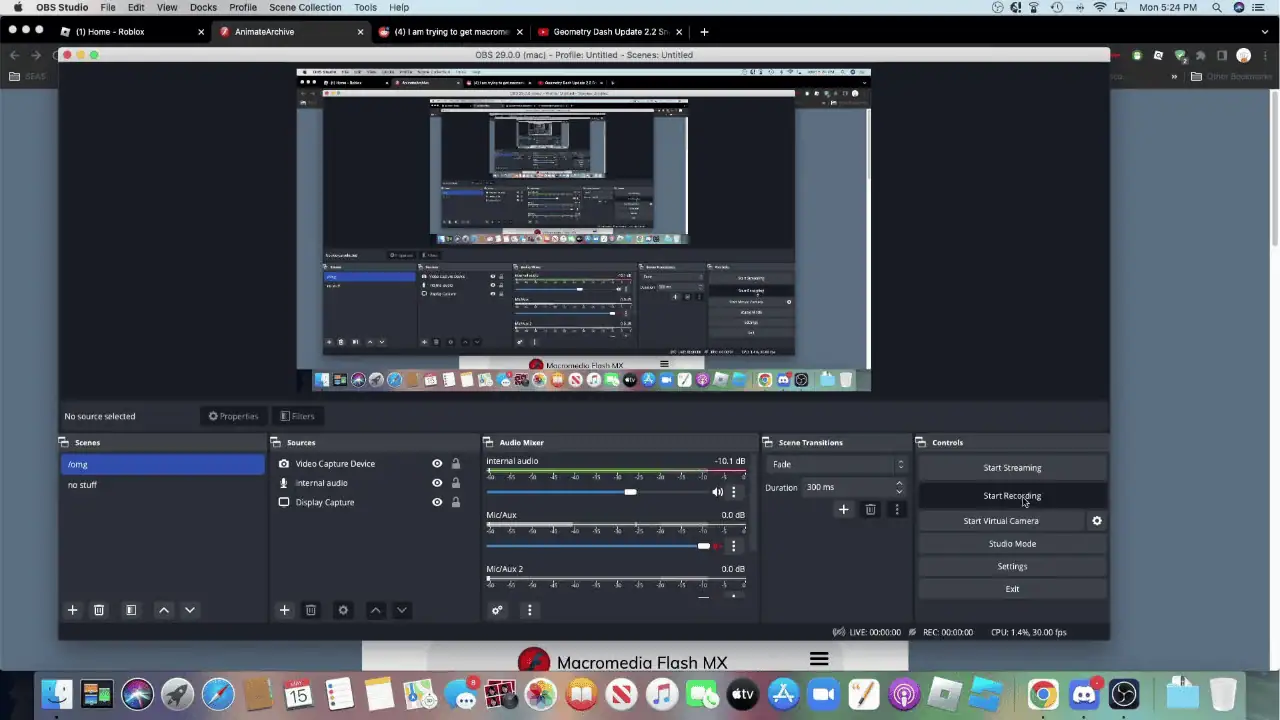Open the Fade transition dropdown

point(837,464)
